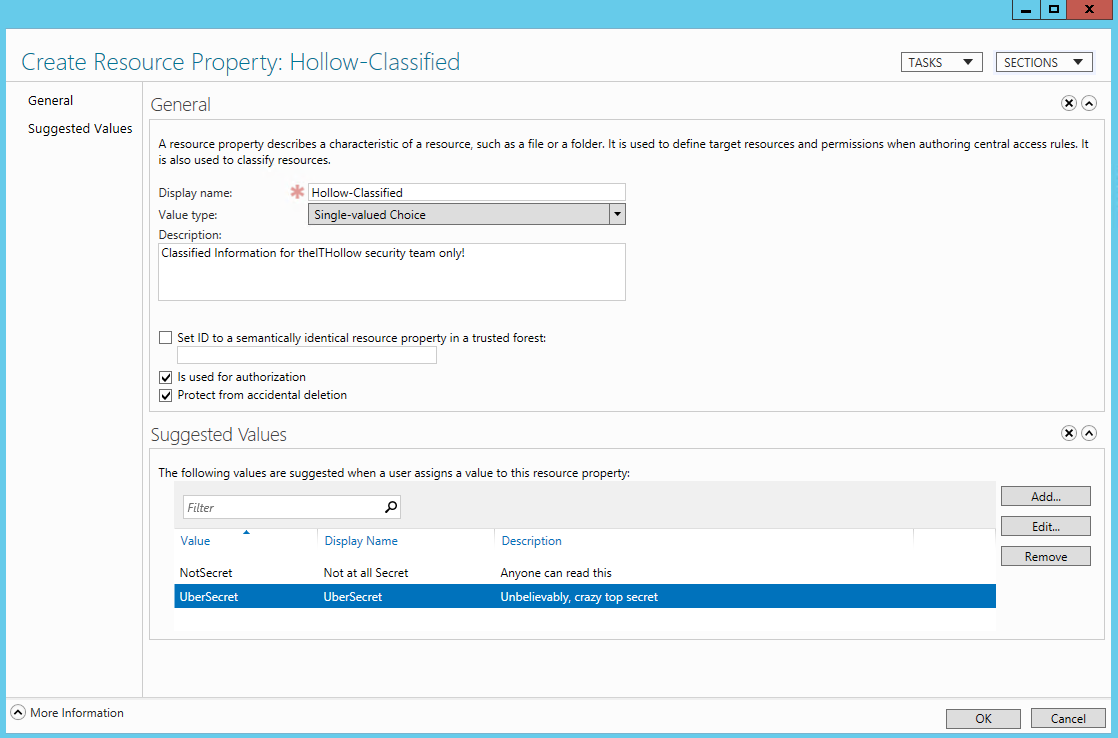The image size is (1118, 738).
Task: Click into the Display name text field
Action: pos(466,192)
